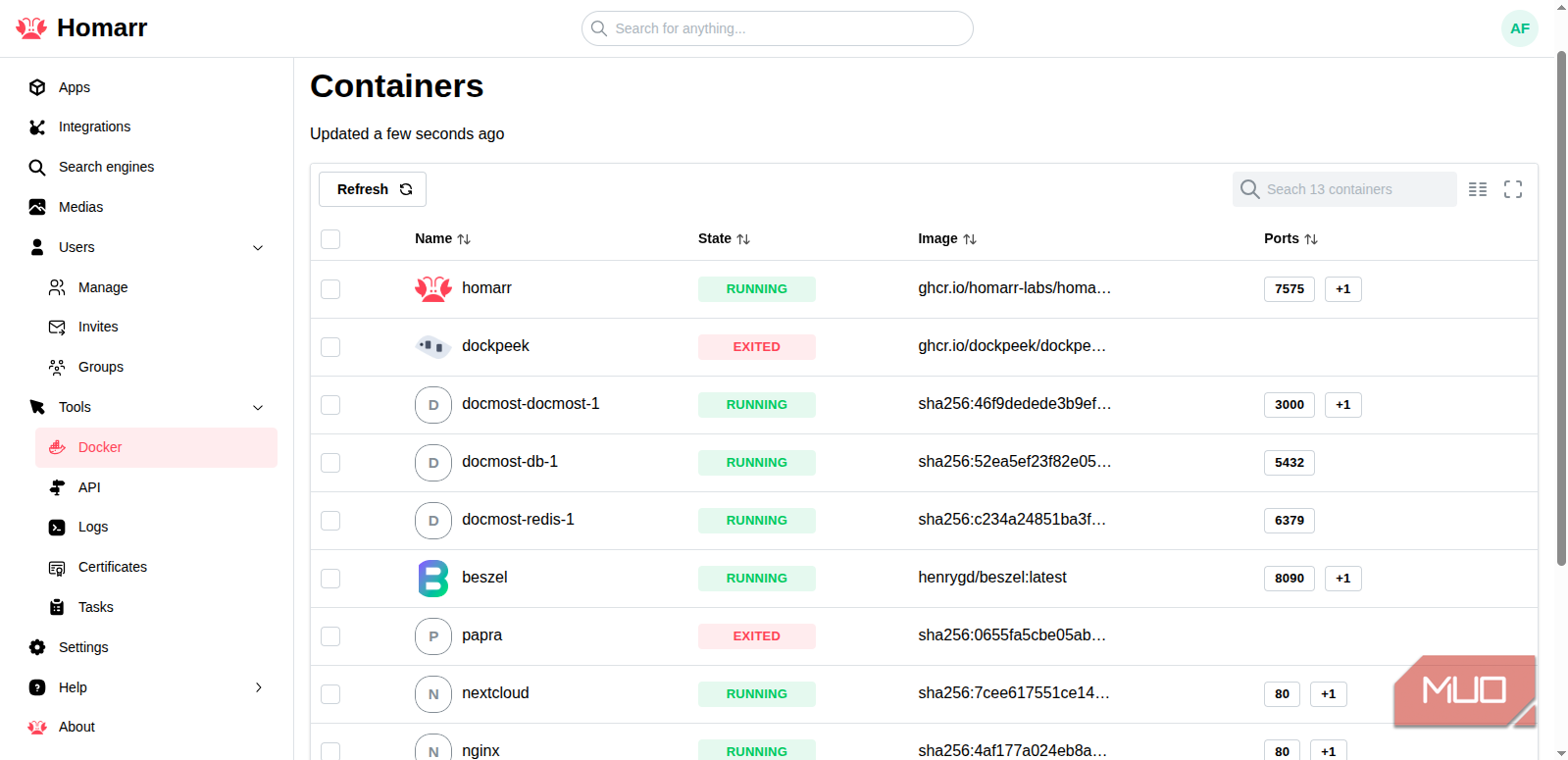Sort by State column arrows
The width and height of the screenshot is (1568, 760).
743,239
